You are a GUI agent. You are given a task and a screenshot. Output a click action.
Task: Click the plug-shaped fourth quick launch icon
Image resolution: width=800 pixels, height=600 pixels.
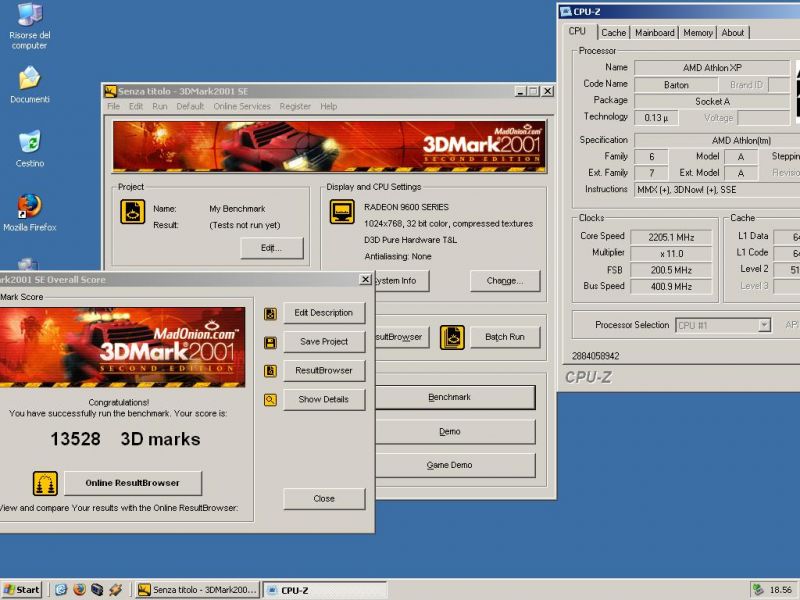point(115,590)
